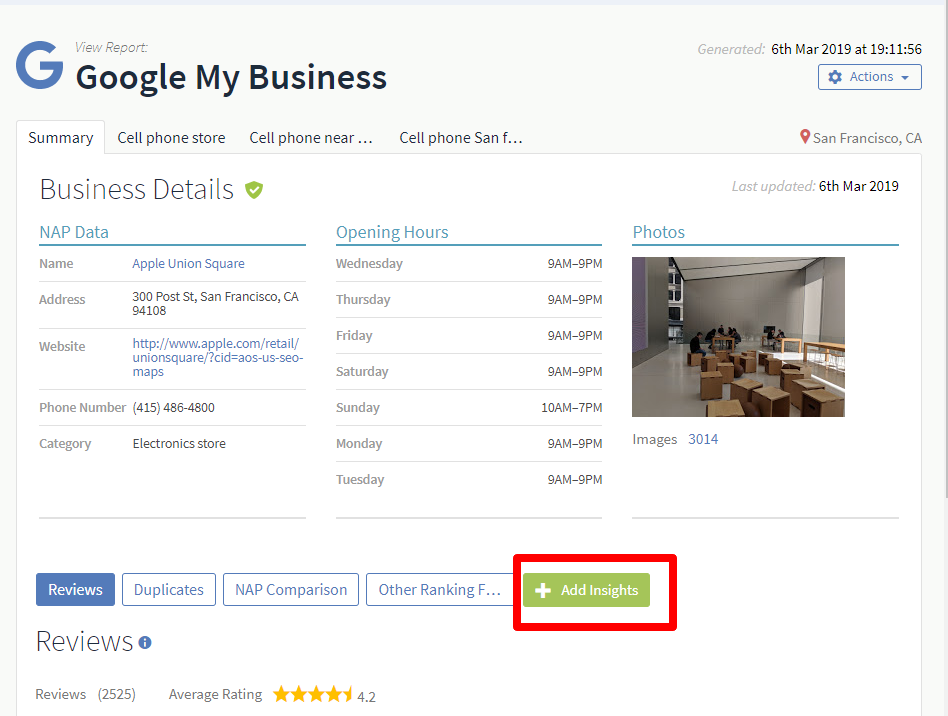Click the green verified shield icon
Image resolution: width=948 pixels, height=716 pixels.
coord(254,190)
